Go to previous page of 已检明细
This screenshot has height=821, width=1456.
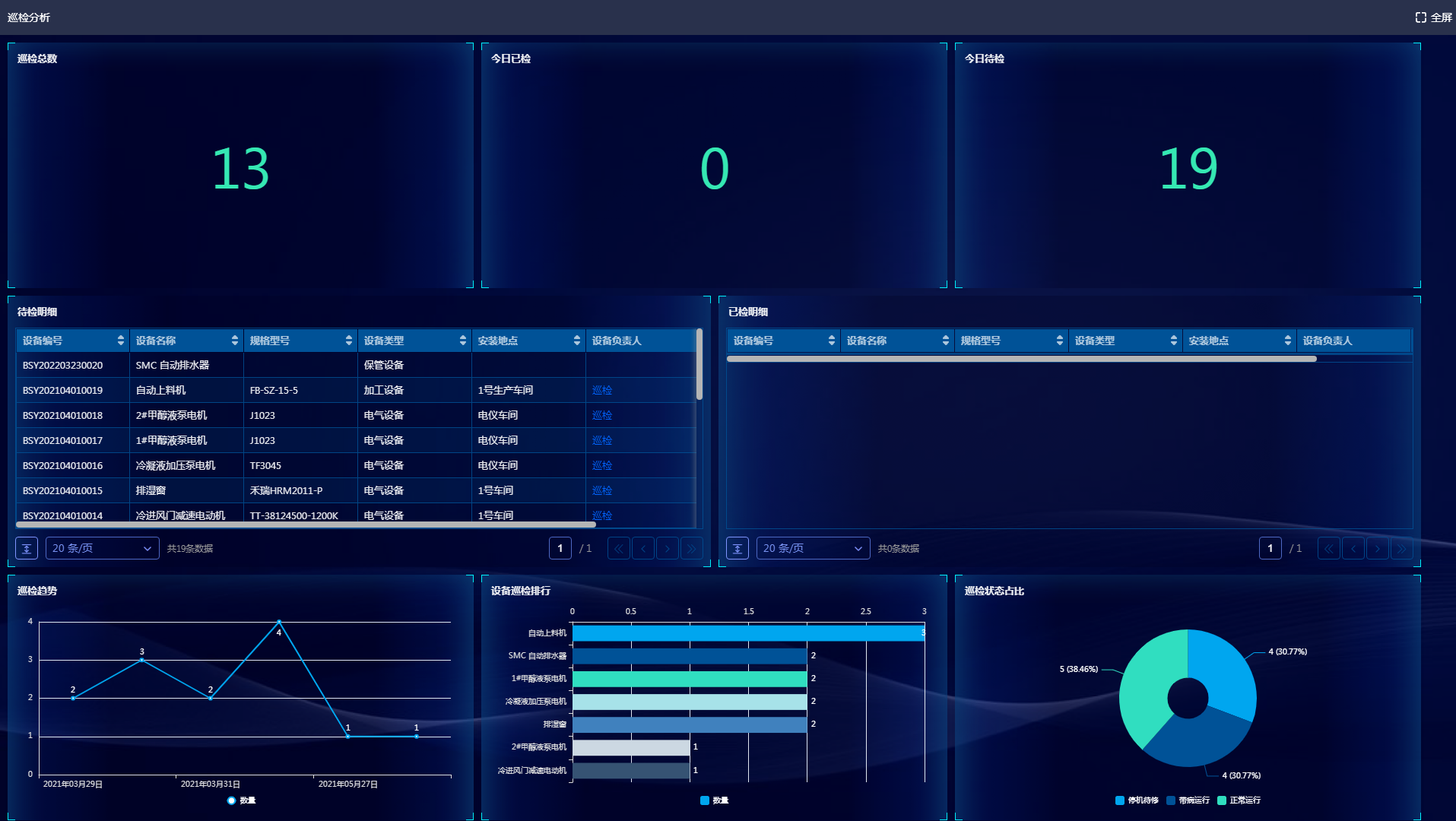click(1353, 548)
